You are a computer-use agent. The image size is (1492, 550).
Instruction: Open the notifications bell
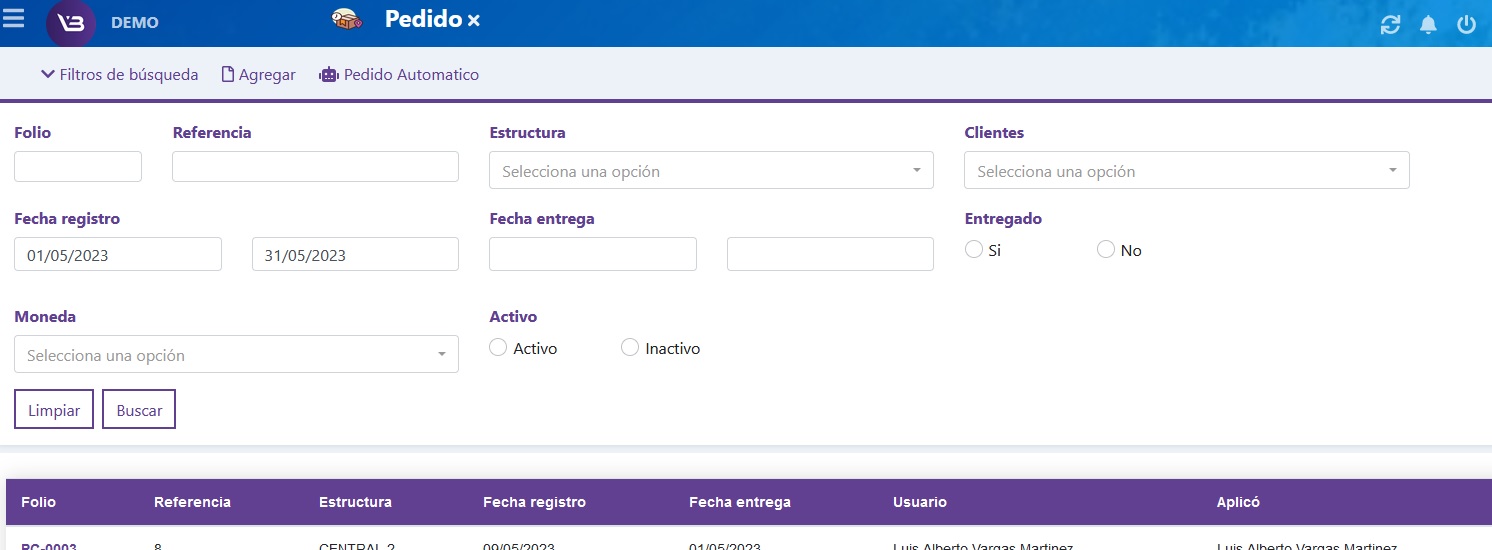click(x=1428, y=25)
